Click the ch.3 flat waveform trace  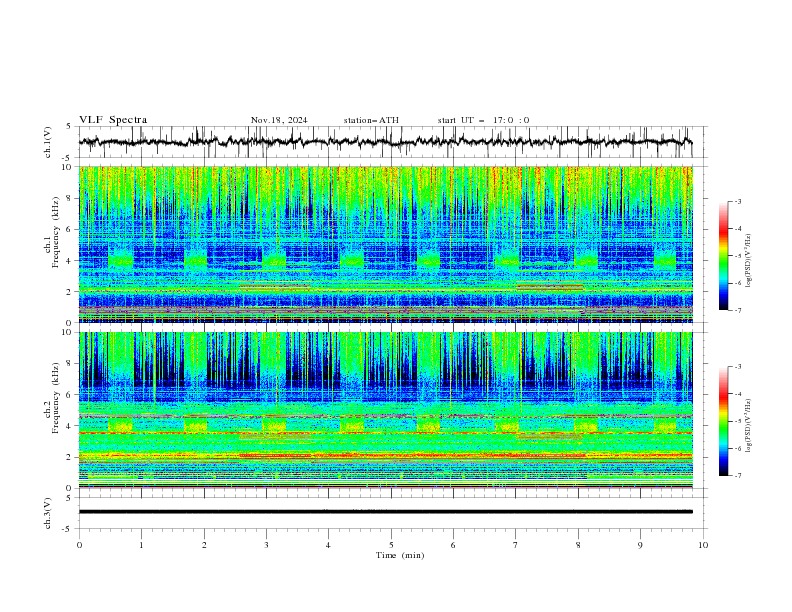[x=386, y=512]
